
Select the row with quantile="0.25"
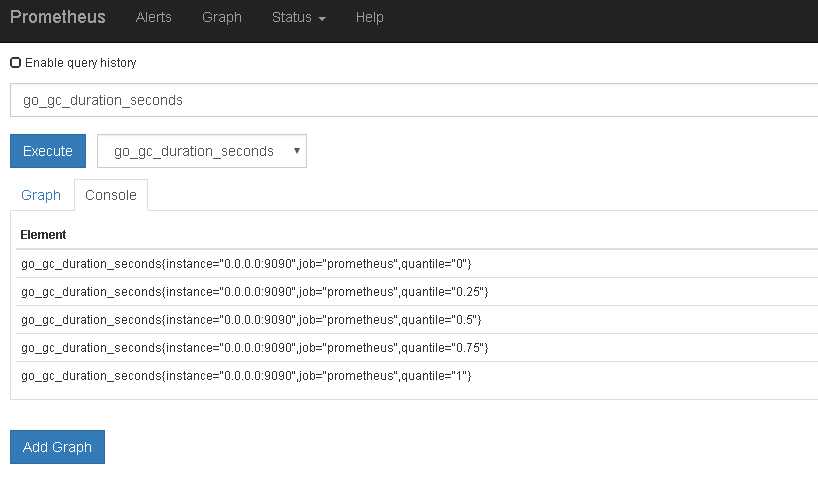pos(417,292)
